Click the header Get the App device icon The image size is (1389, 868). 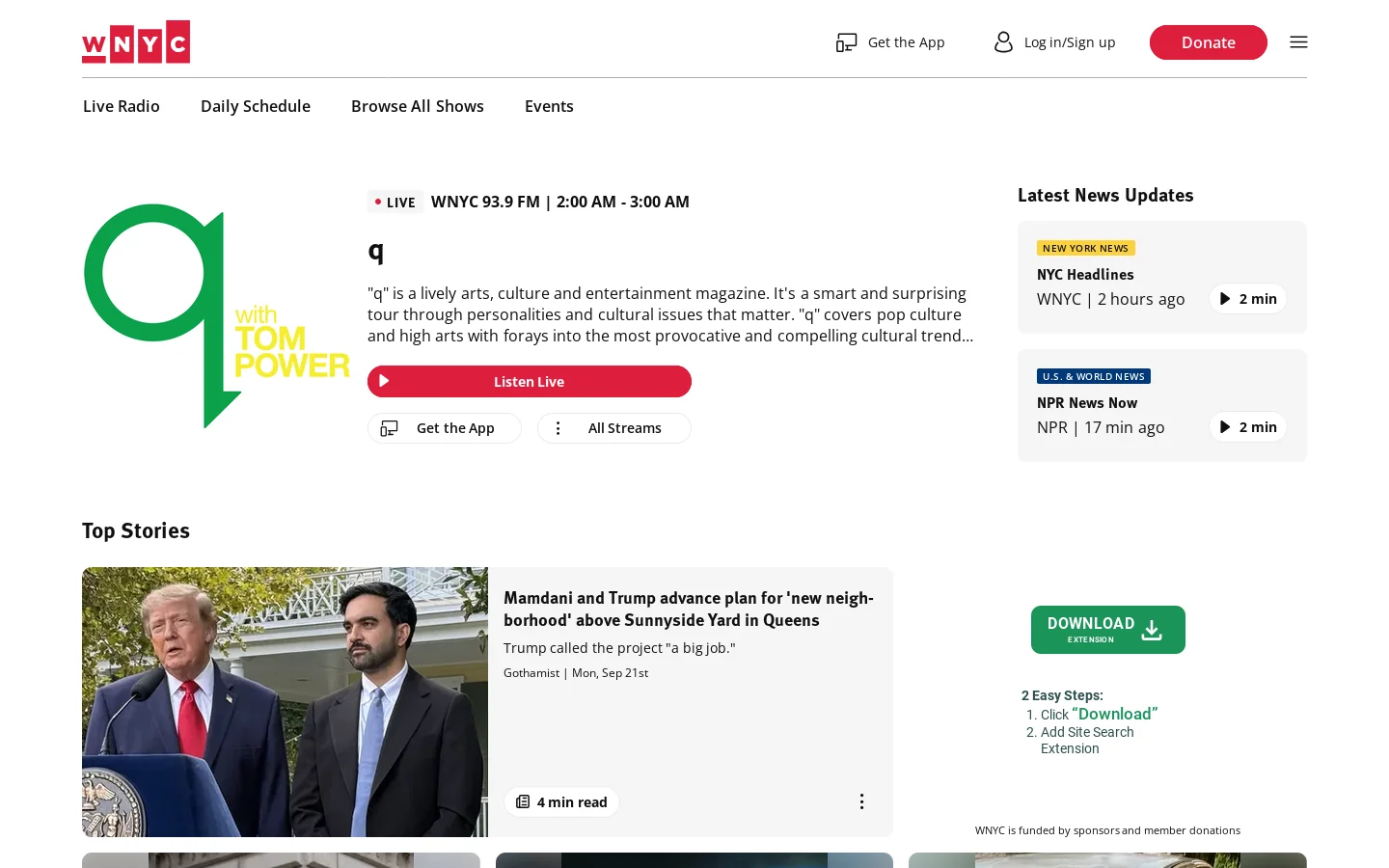tap(846, 42)
